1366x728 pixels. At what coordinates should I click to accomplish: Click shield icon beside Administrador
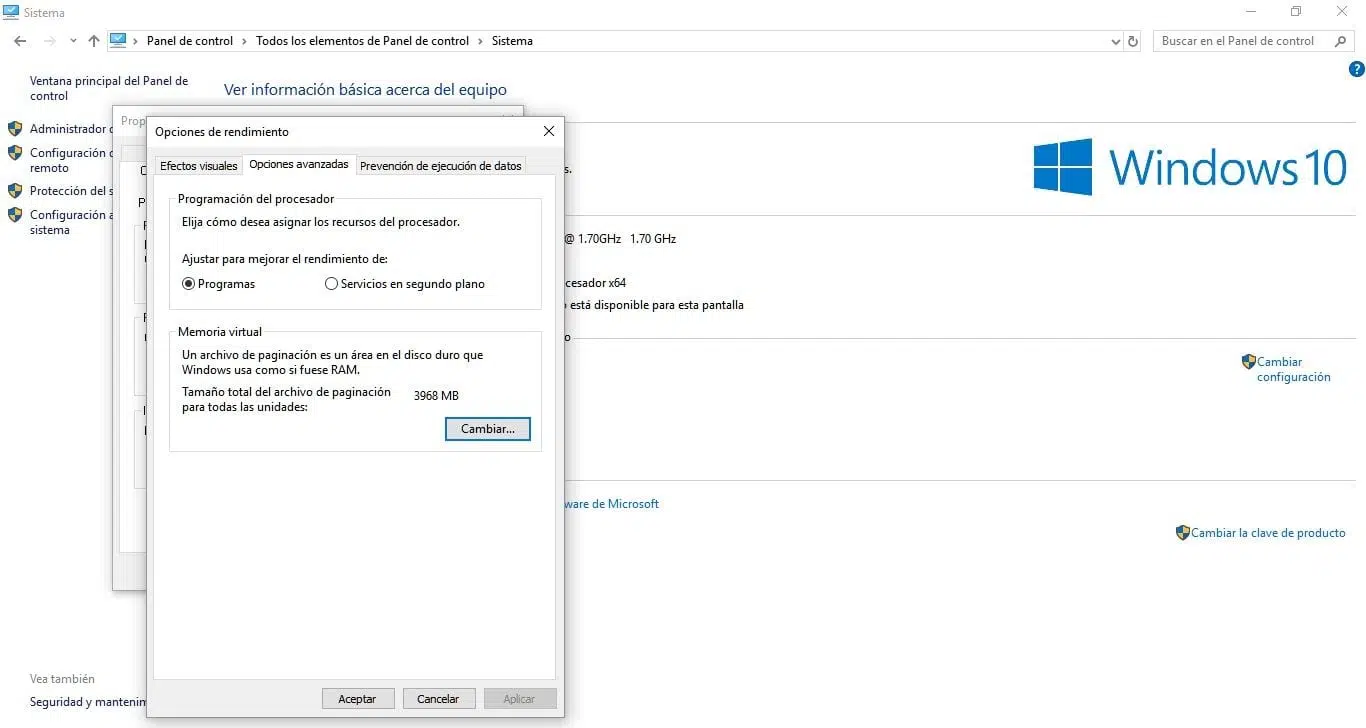tap(15, 129)
